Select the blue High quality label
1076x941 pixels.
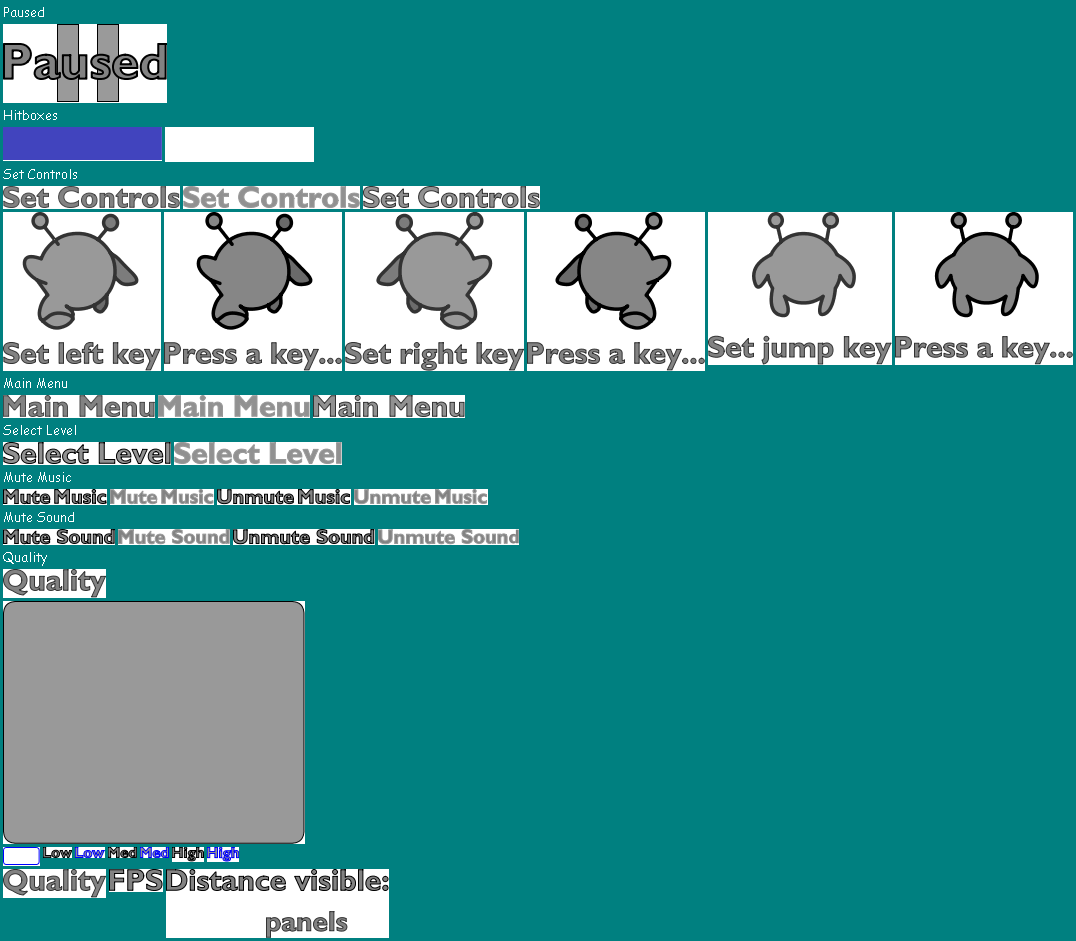223,853
